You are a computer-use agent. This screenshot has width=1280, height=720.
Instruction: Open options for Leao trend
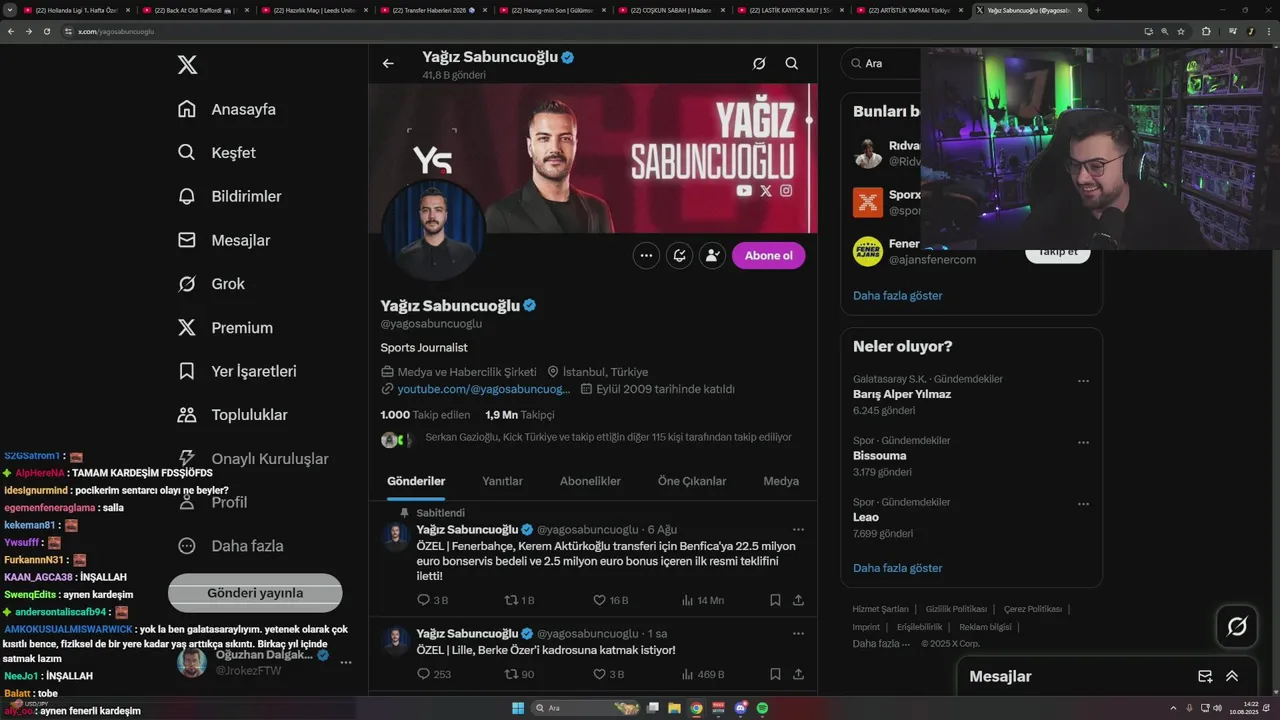coord(1083,504)
